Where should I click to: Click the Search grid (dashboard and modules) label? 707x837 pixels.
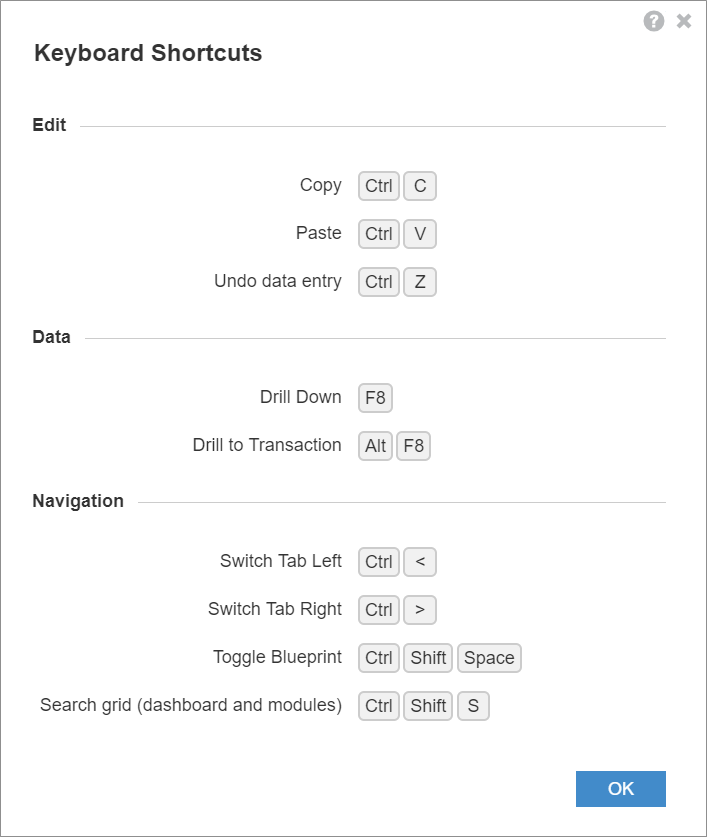pyautogui.click(x=191, y=705)
